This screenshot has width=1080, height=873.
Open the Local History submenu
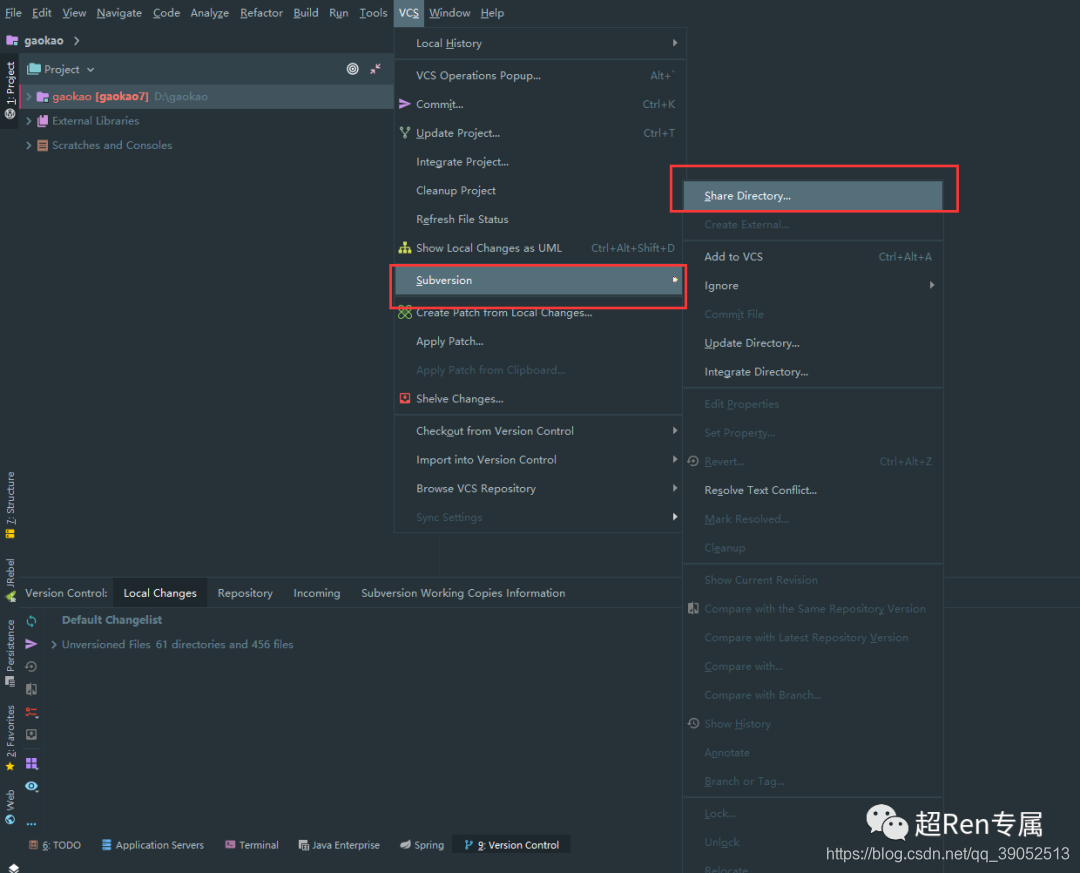[x=539, y=43]
